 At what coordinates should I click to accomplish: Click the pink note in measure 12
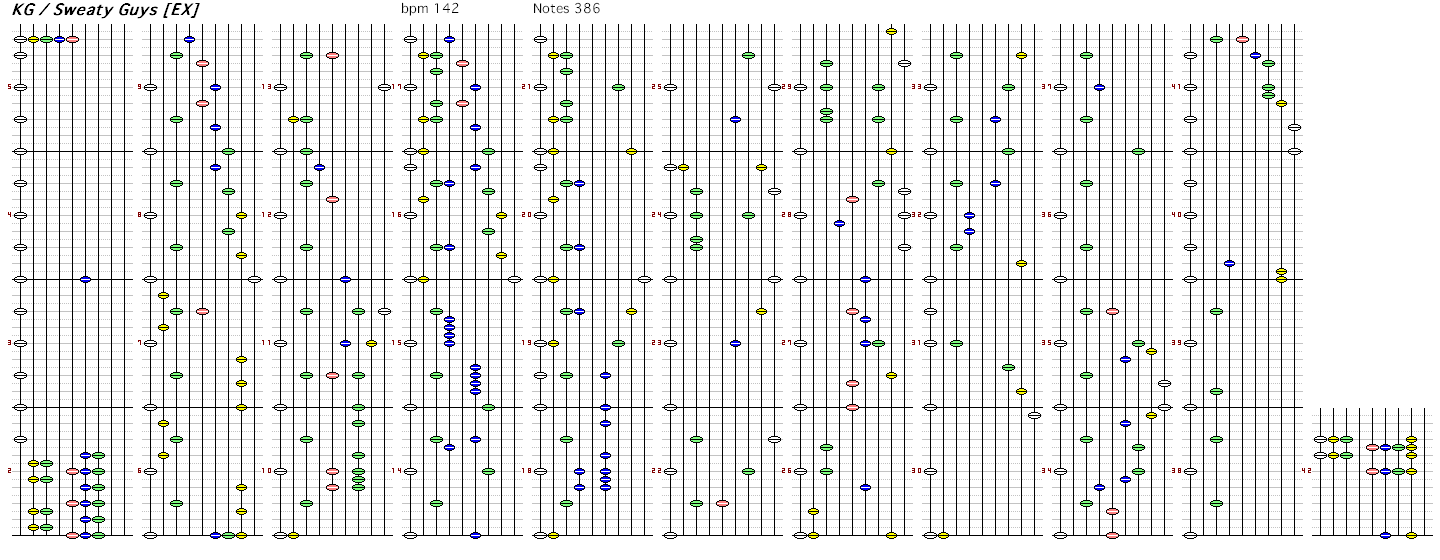point(332,199)
